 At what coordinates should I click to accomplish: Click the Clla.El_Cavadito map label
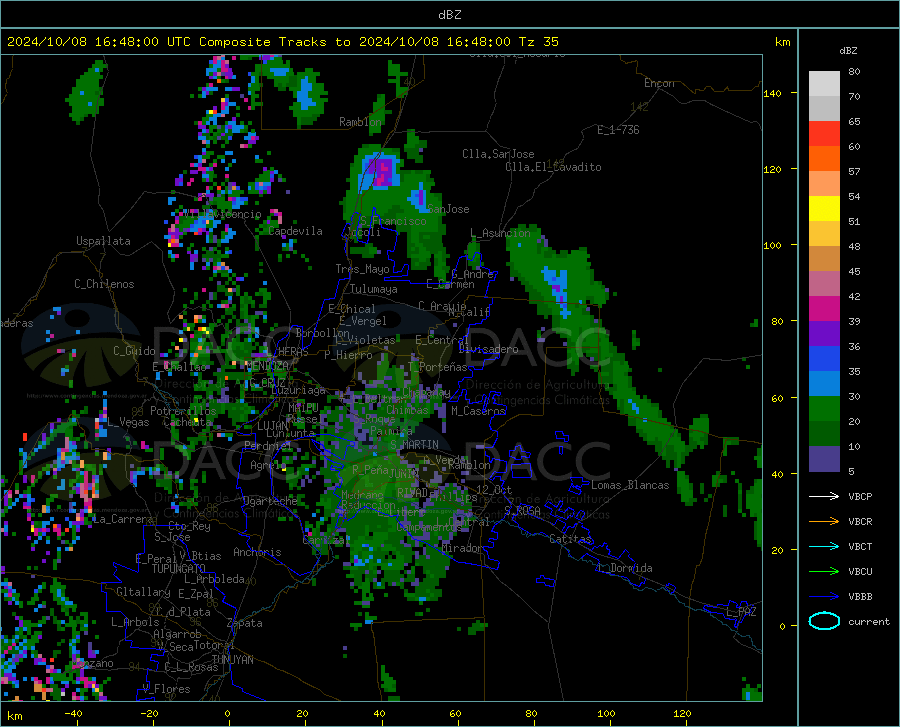[x=553, y=167]
